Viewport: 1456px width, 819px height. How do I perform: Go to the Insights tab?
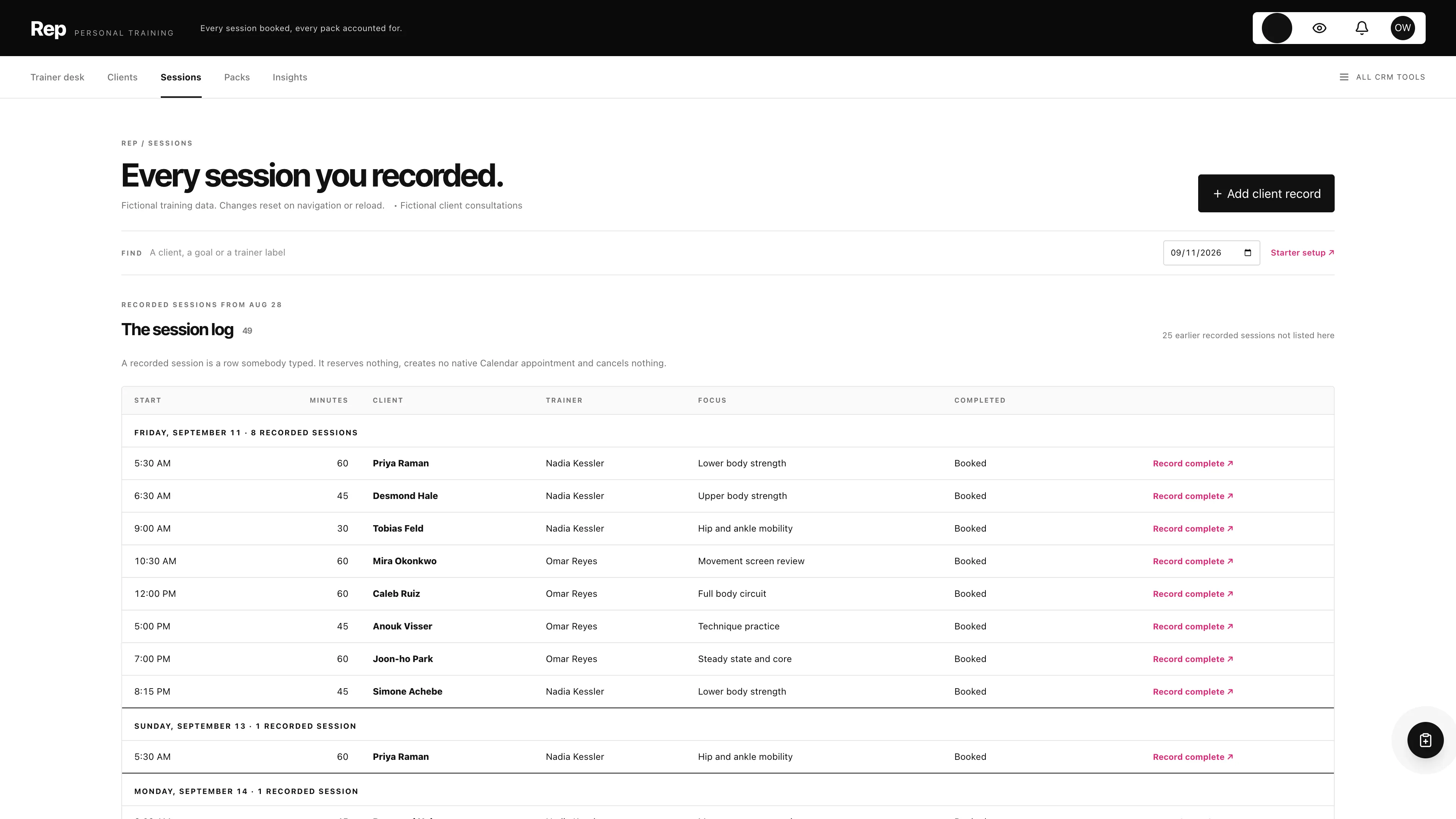click(x=289, y=77)
